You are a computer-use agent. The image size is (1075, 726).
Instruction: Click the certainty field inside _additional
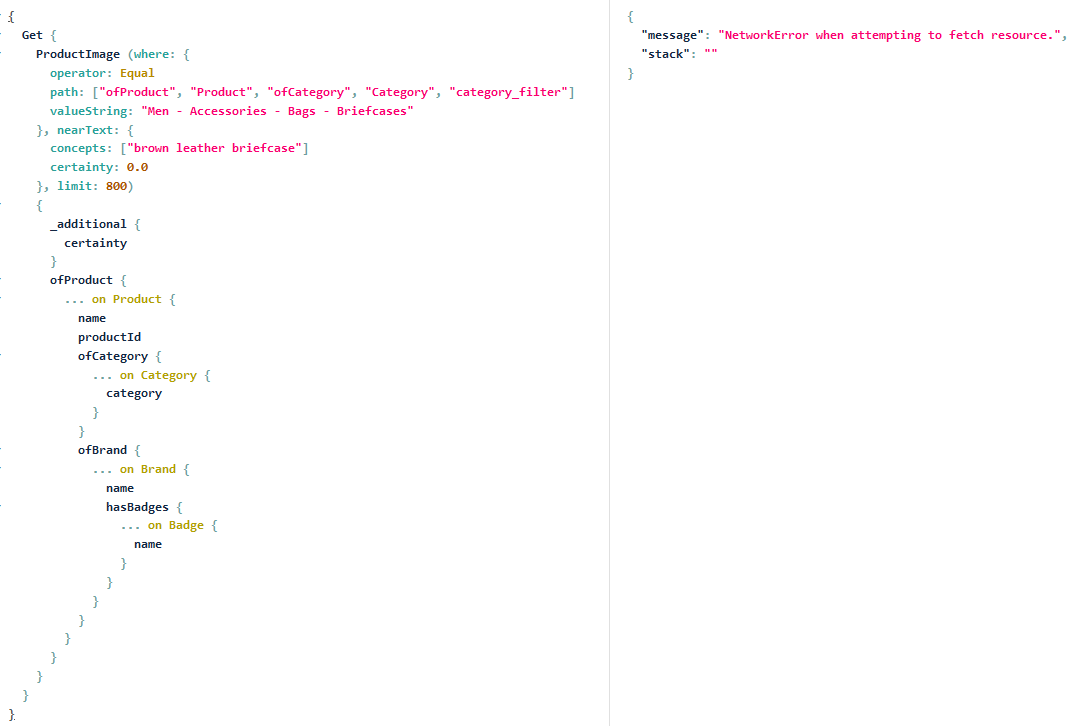[95, 242]
